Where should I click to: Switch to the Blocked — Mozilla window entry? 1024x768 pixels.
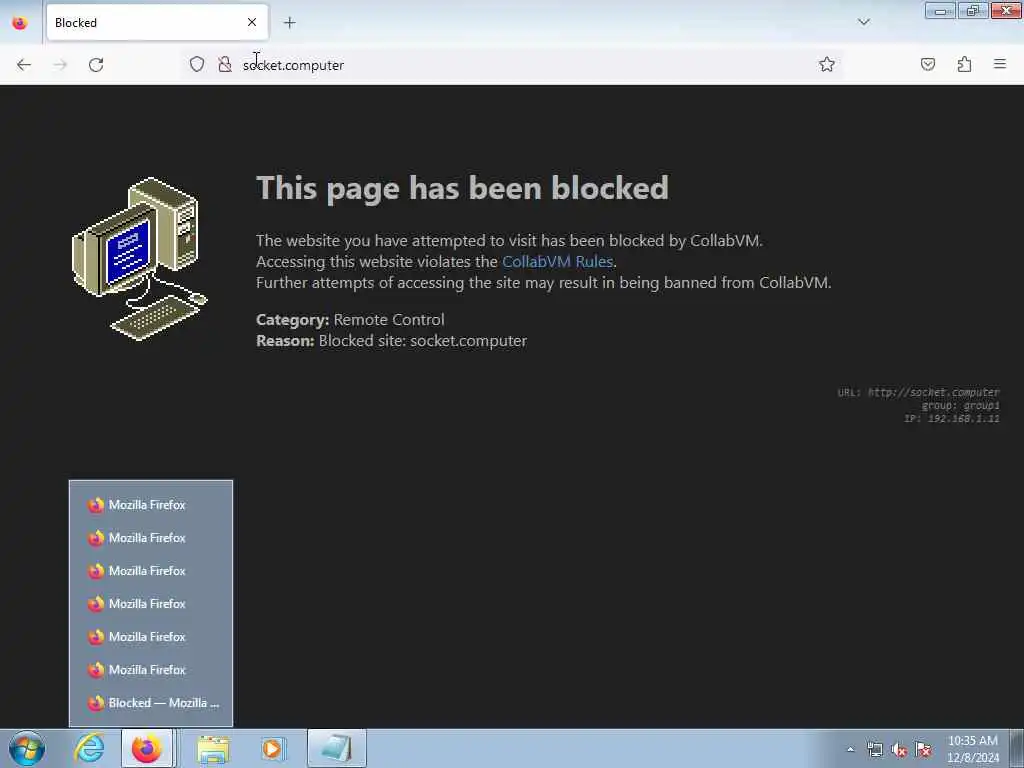pos(151,703)
